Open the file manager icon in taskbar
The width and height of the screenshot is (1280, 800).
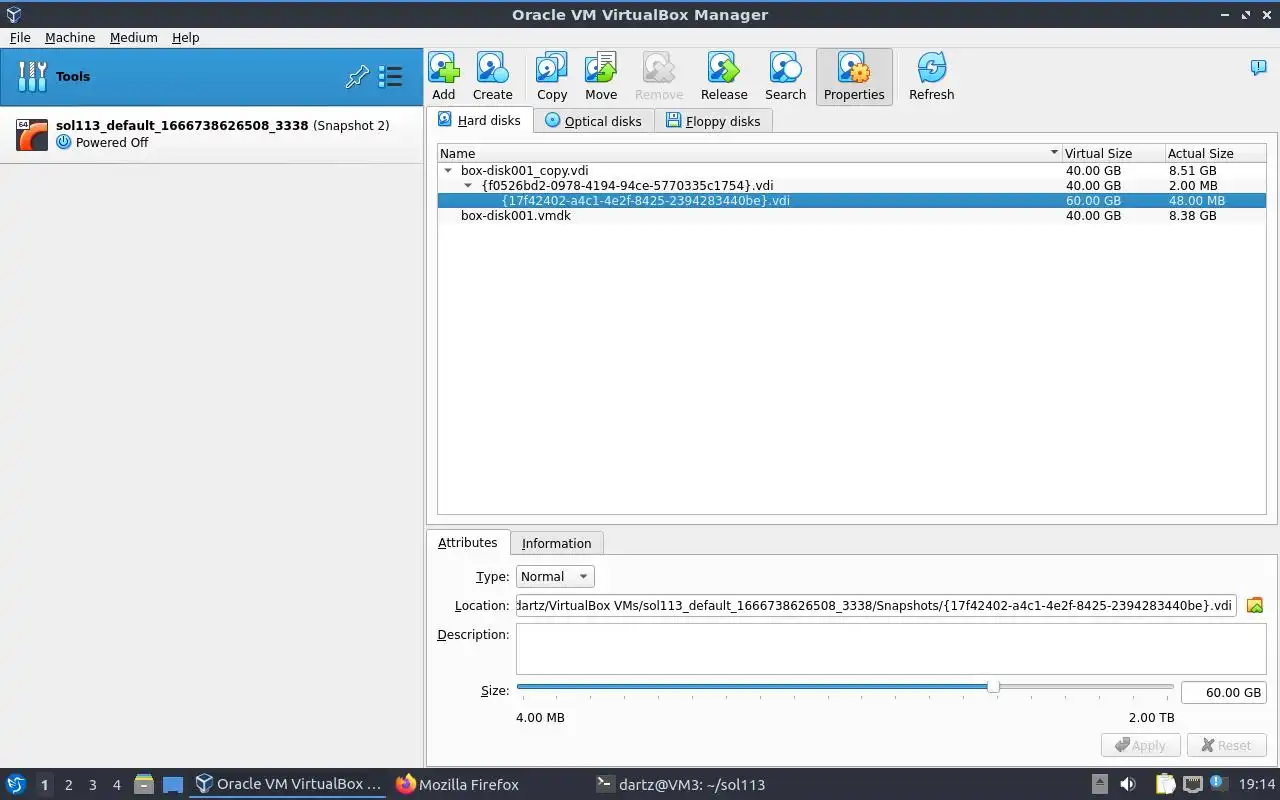[144, 784]
